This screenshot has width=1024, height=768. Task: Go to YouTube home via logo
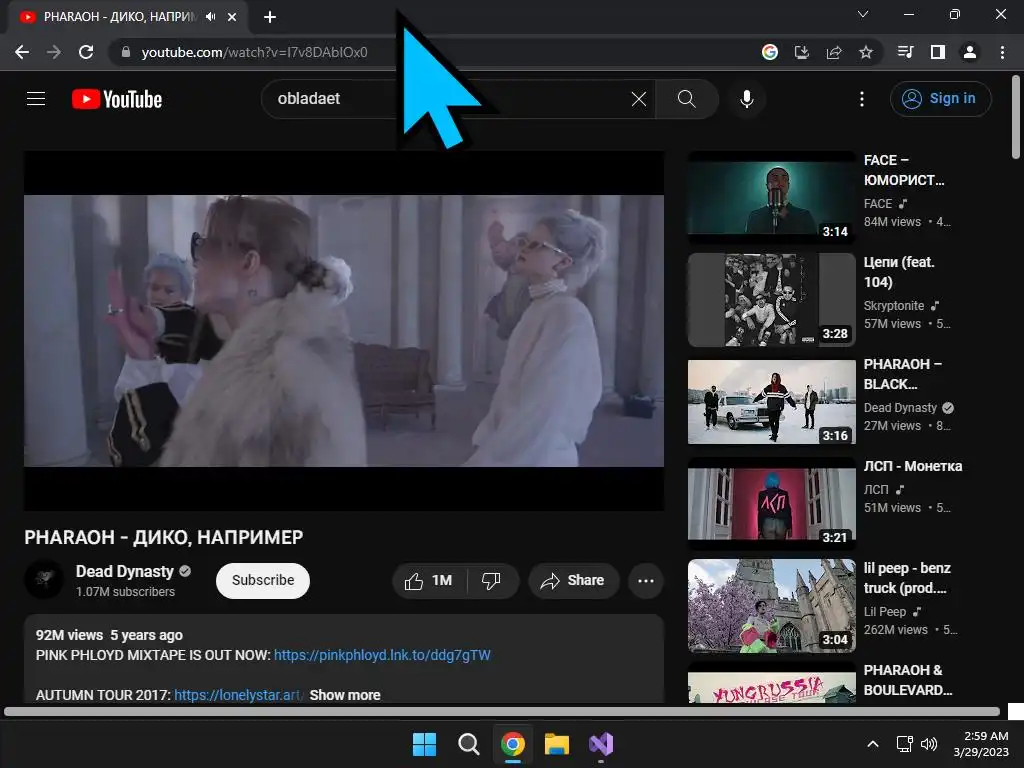click(117, 99)
